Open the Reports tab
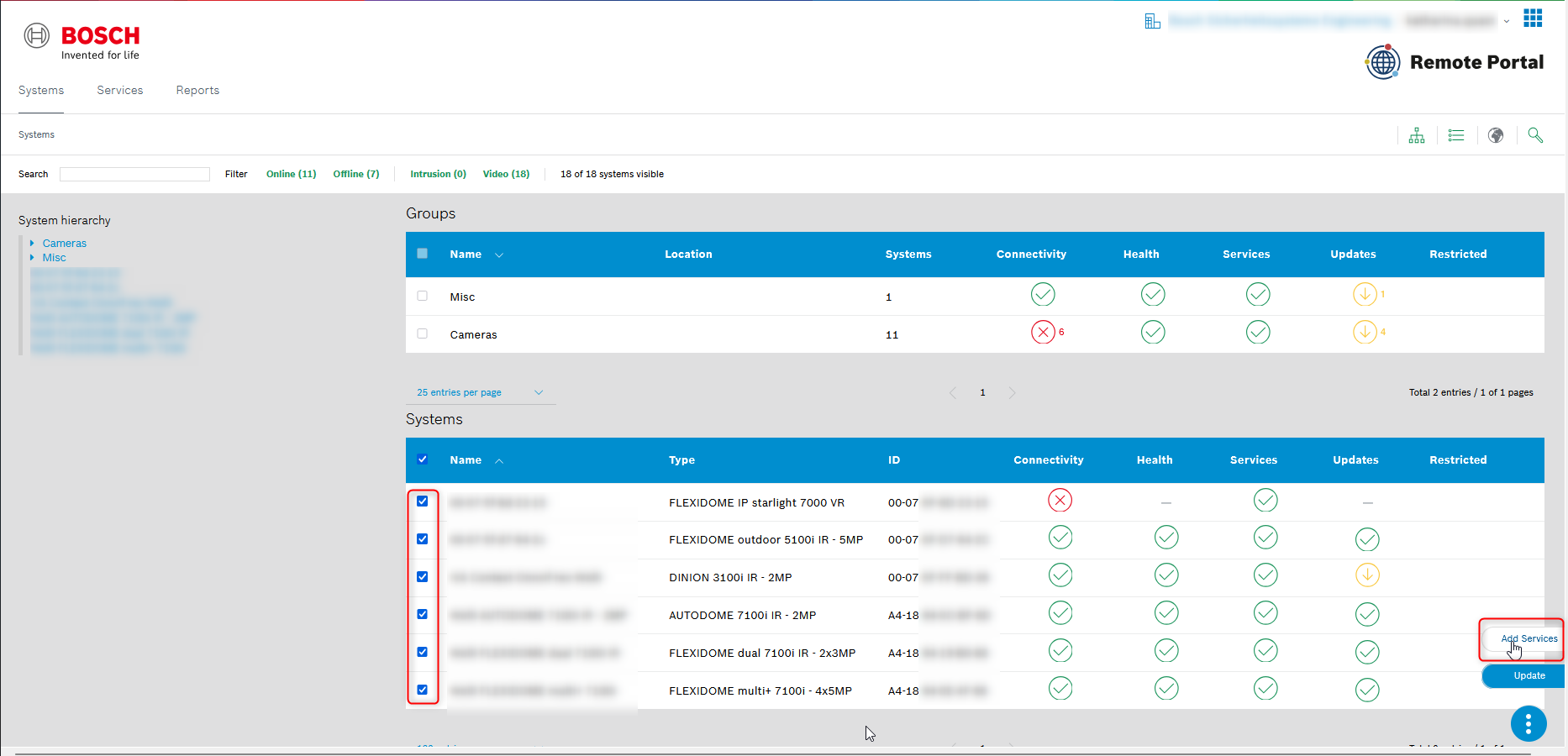This screenshot has height=756, width=1568. [x=197, y=90]
